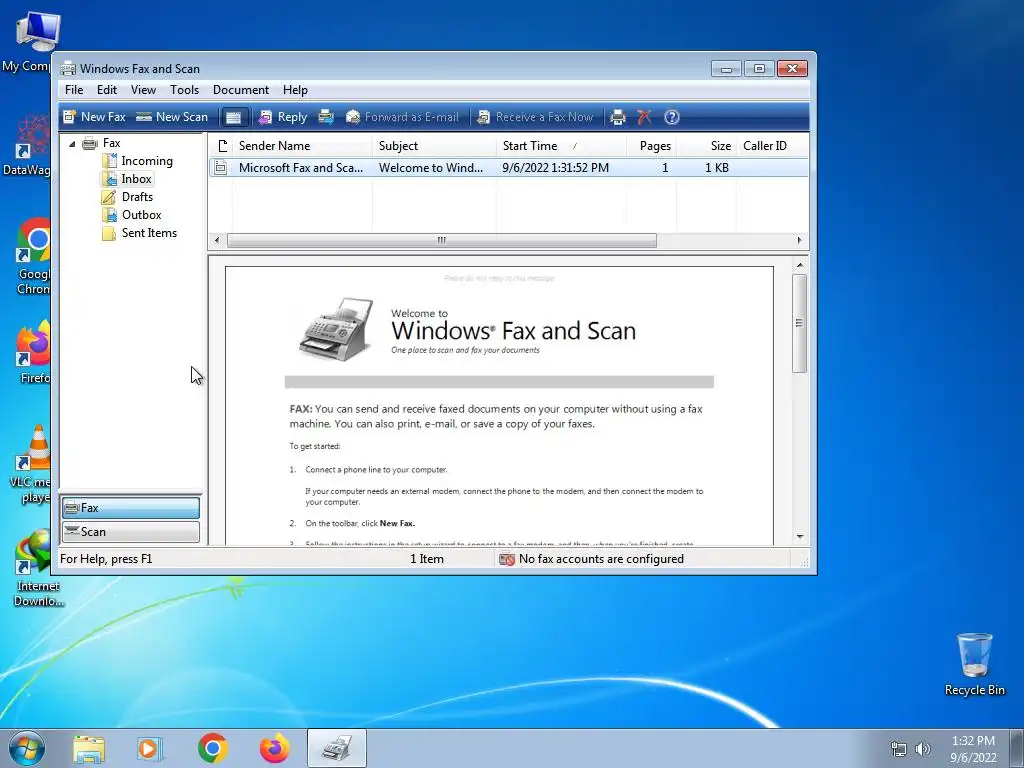
Task: Click the fax machine image in preview
Action: [338, 329]
